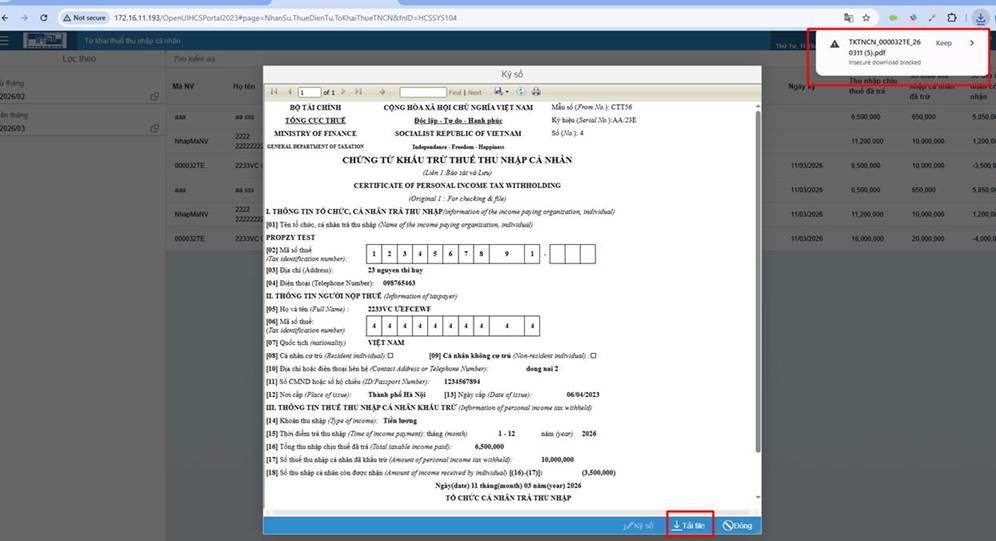This screenshot has height=541, width=996.
Task: Bookmark this page with star icon
Action: pos(866,18)
